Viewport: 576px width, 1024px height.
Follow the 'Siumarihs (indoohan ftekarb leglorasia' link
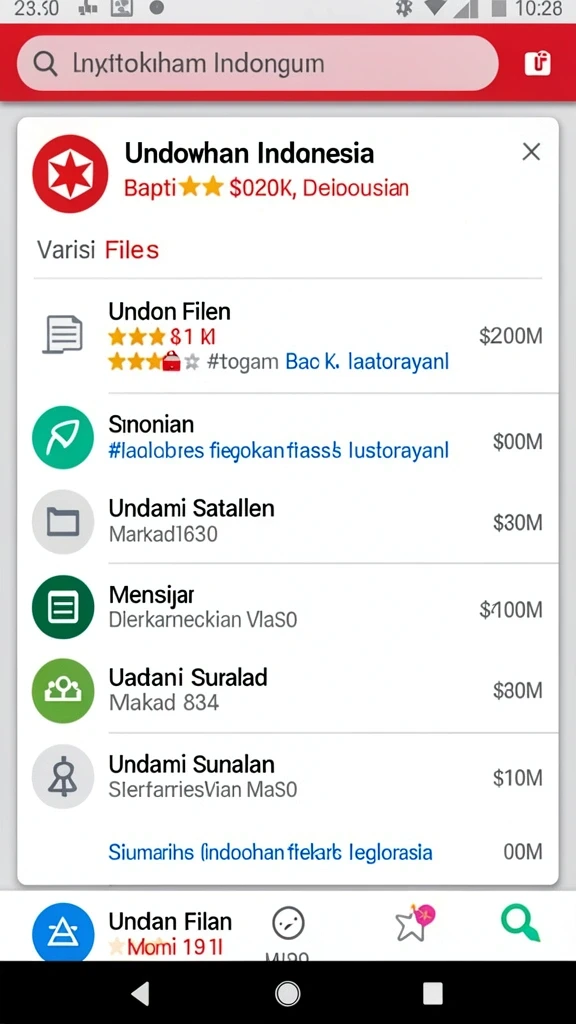(270, 852)
